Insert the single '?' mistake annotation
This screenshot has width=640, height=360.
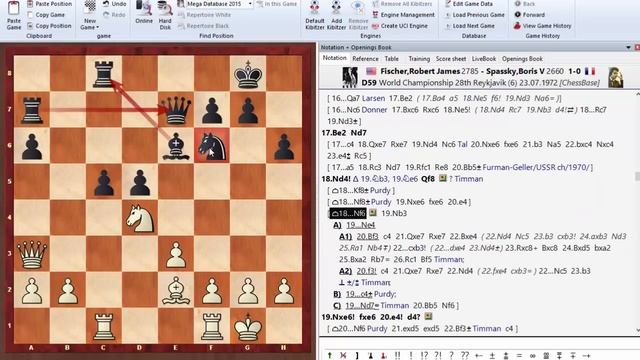451,356
